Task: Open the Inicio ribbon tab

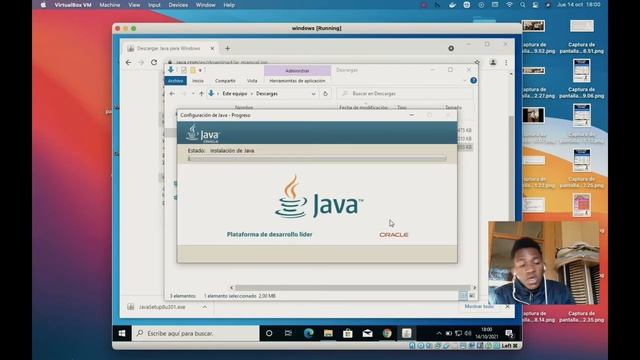Action: [x=198, y=81]
